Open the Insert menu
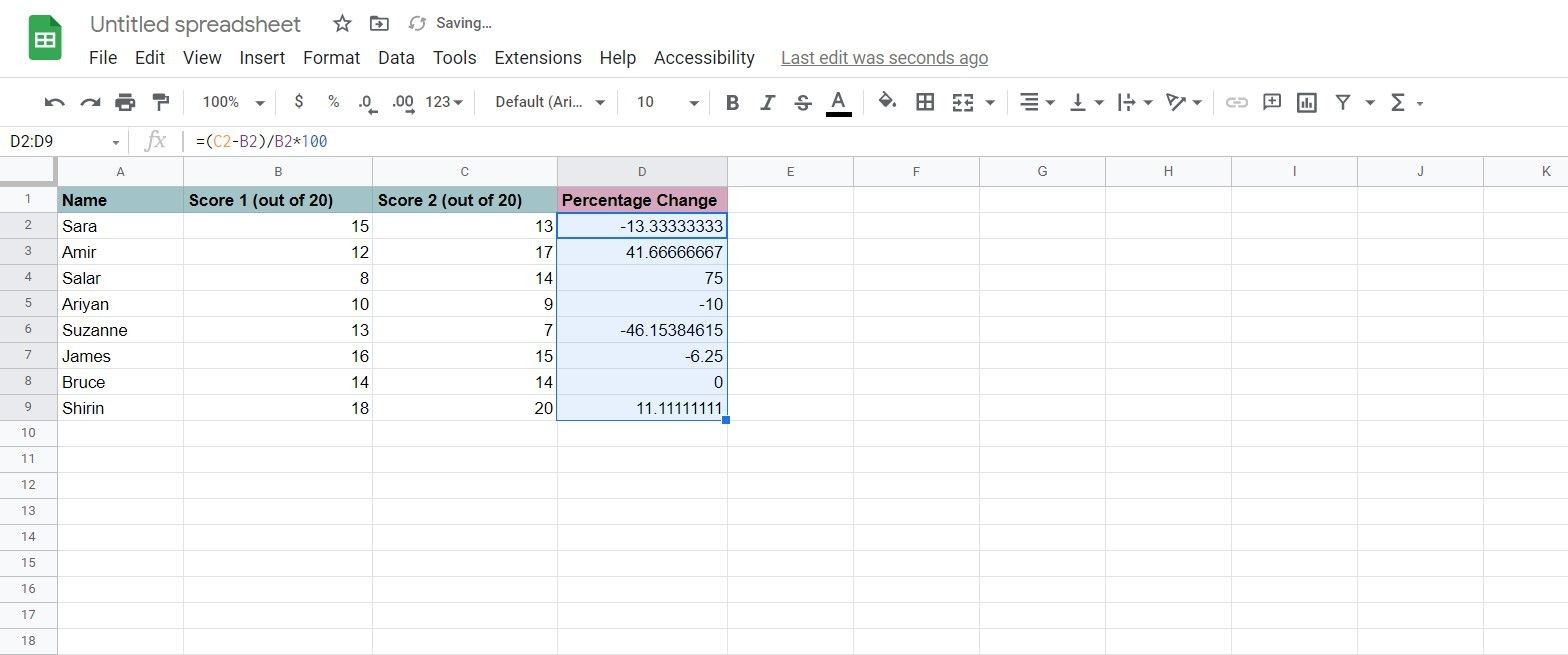The image size is (1568, 655). coord(262,58)
